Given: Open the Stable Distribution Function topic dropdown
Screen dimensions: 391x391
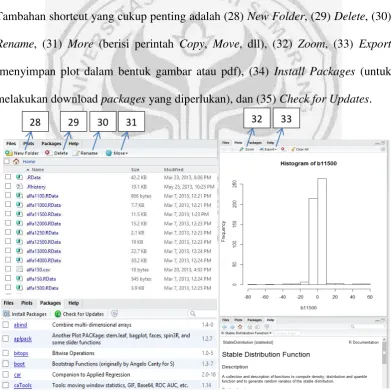Looking at the screenshot, I should click(x=247, y=333).
